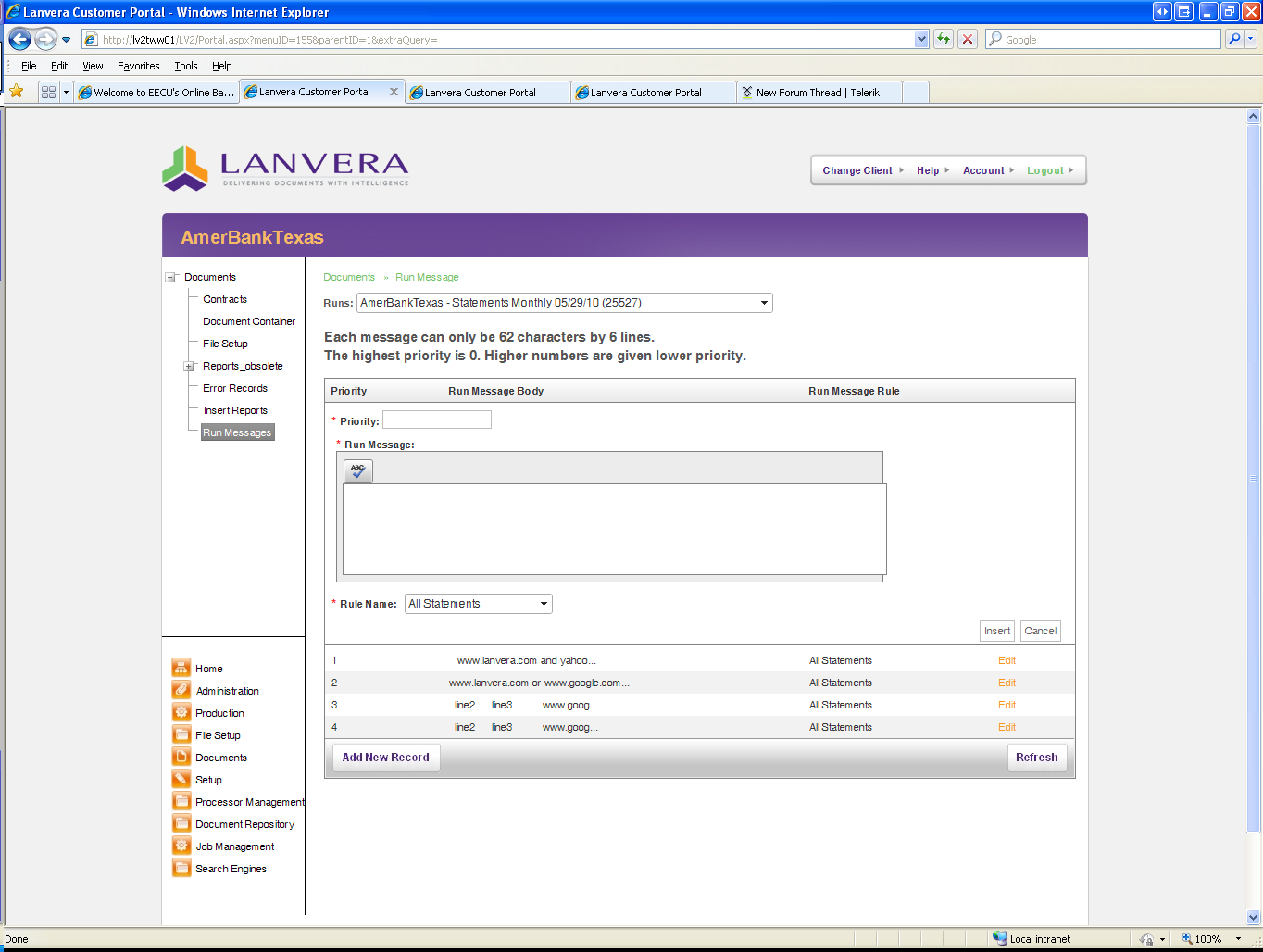
Task: Click the browser Refresh page icon
Action: [944, 39]
